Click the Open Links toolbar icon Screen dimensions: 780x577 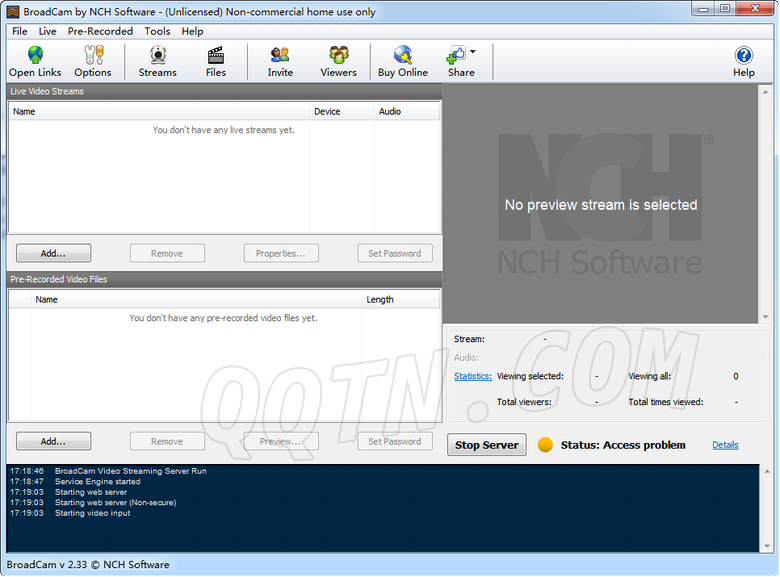(x=35, y=56)
